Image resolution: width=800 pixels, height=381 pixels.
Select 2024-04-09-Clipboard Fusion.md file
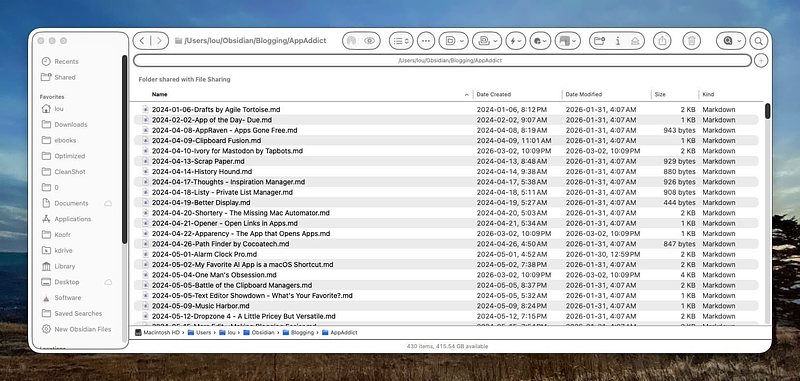coord(445,141)
